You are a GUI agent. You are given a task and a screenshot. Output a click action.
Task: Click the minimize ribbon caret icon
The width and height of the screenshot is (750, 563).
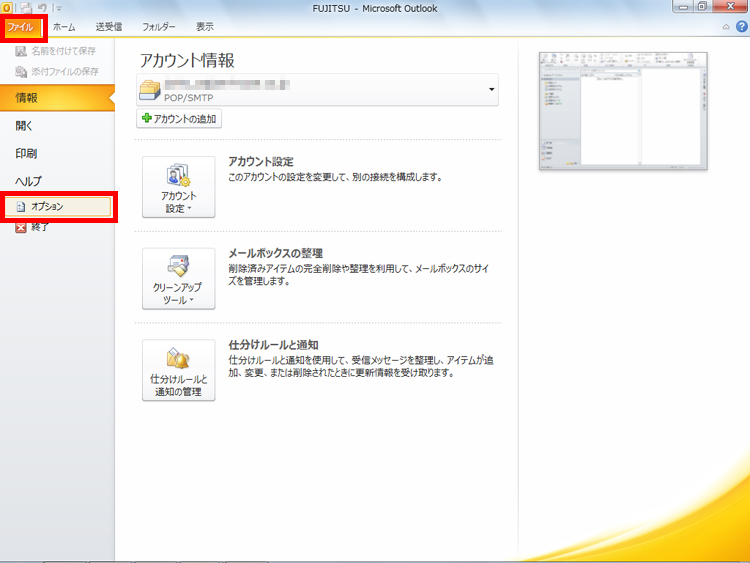[x=726, y=27]
